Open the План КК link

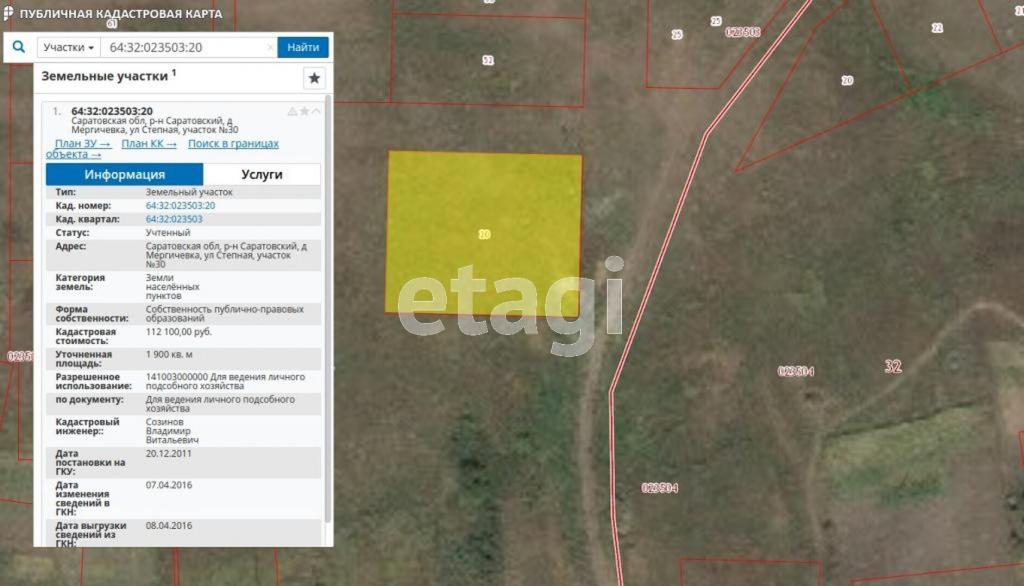click(149, 144)
